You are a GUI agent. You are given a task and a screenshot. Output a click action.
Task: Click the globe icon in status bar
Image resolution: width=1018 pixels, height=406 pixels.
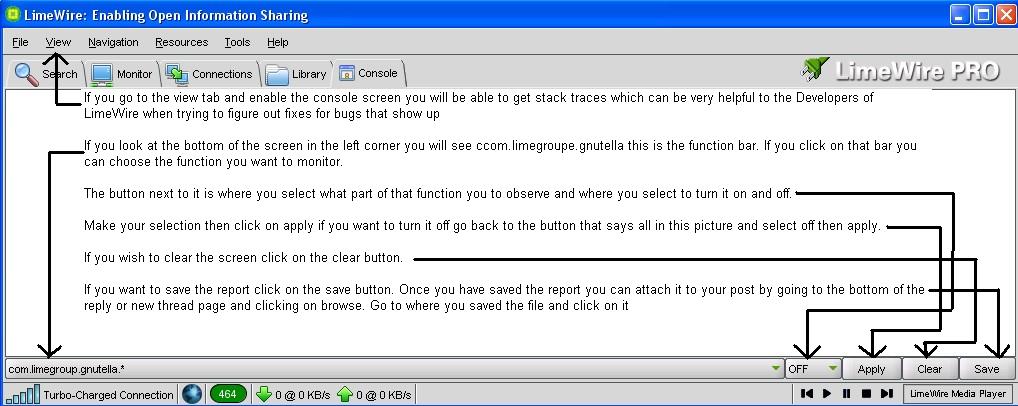point(192,394)
